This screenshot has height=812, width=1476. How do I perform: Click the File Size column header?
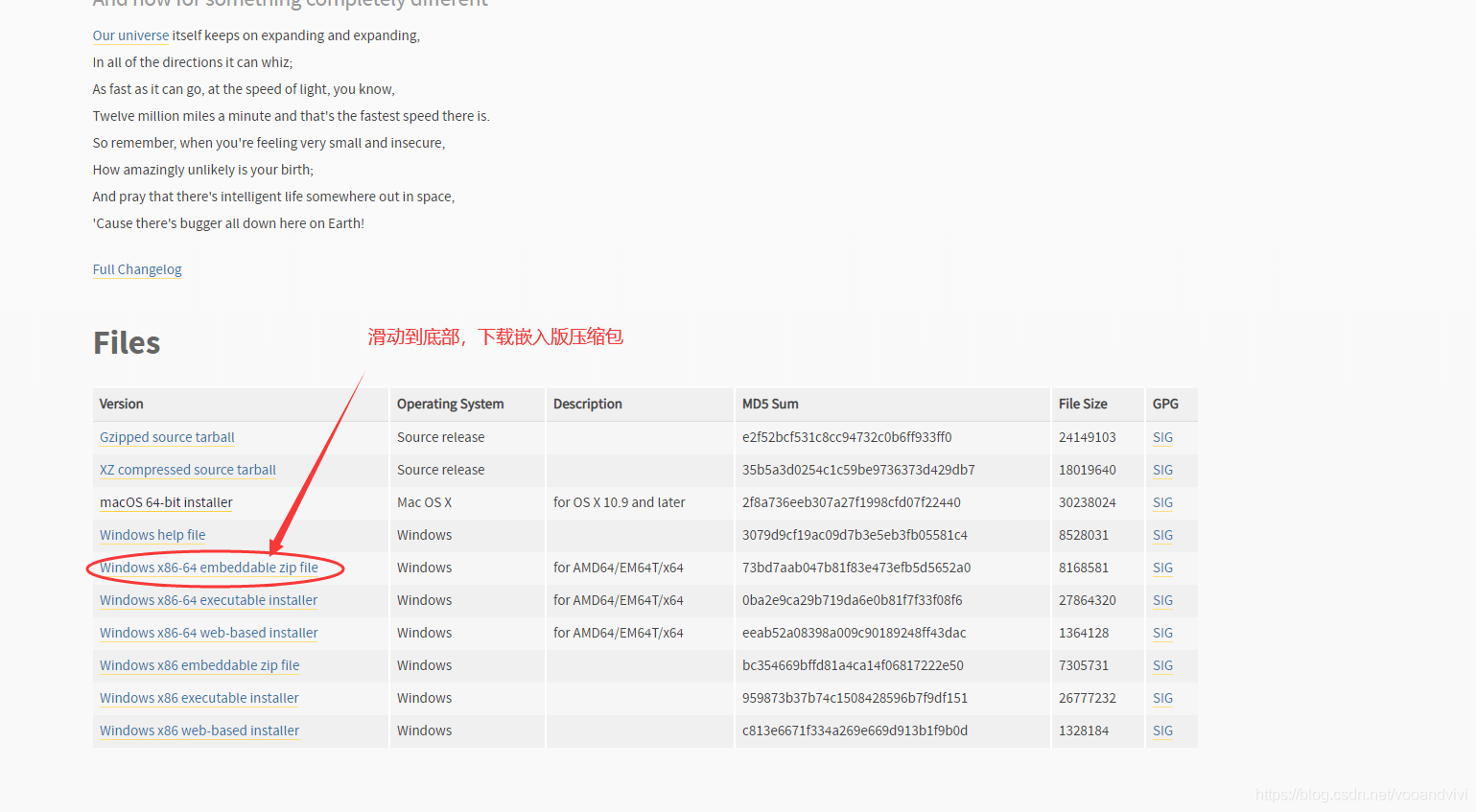click(1083, 405)
